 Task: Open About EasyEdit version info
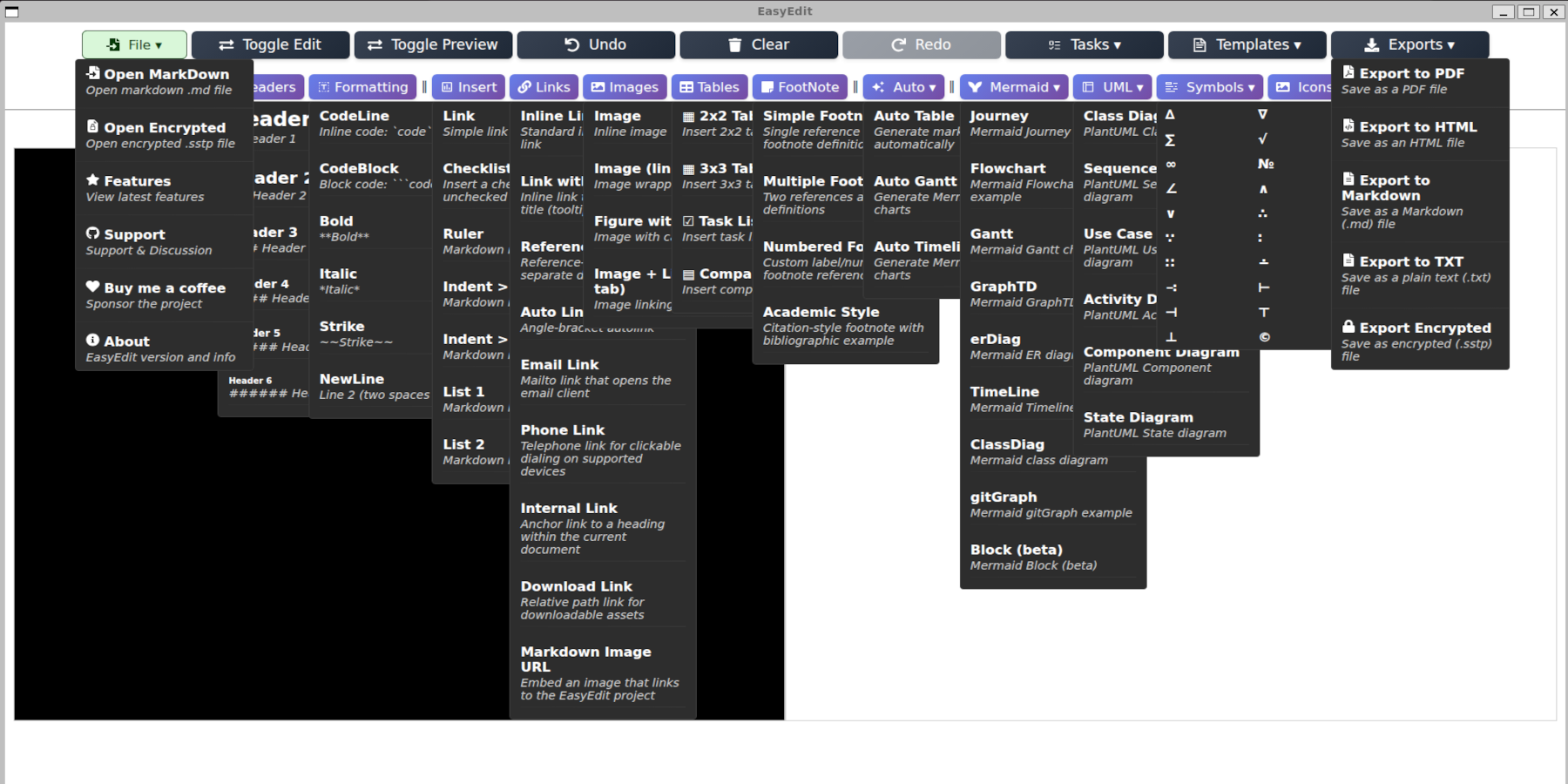tap(164, 348)
